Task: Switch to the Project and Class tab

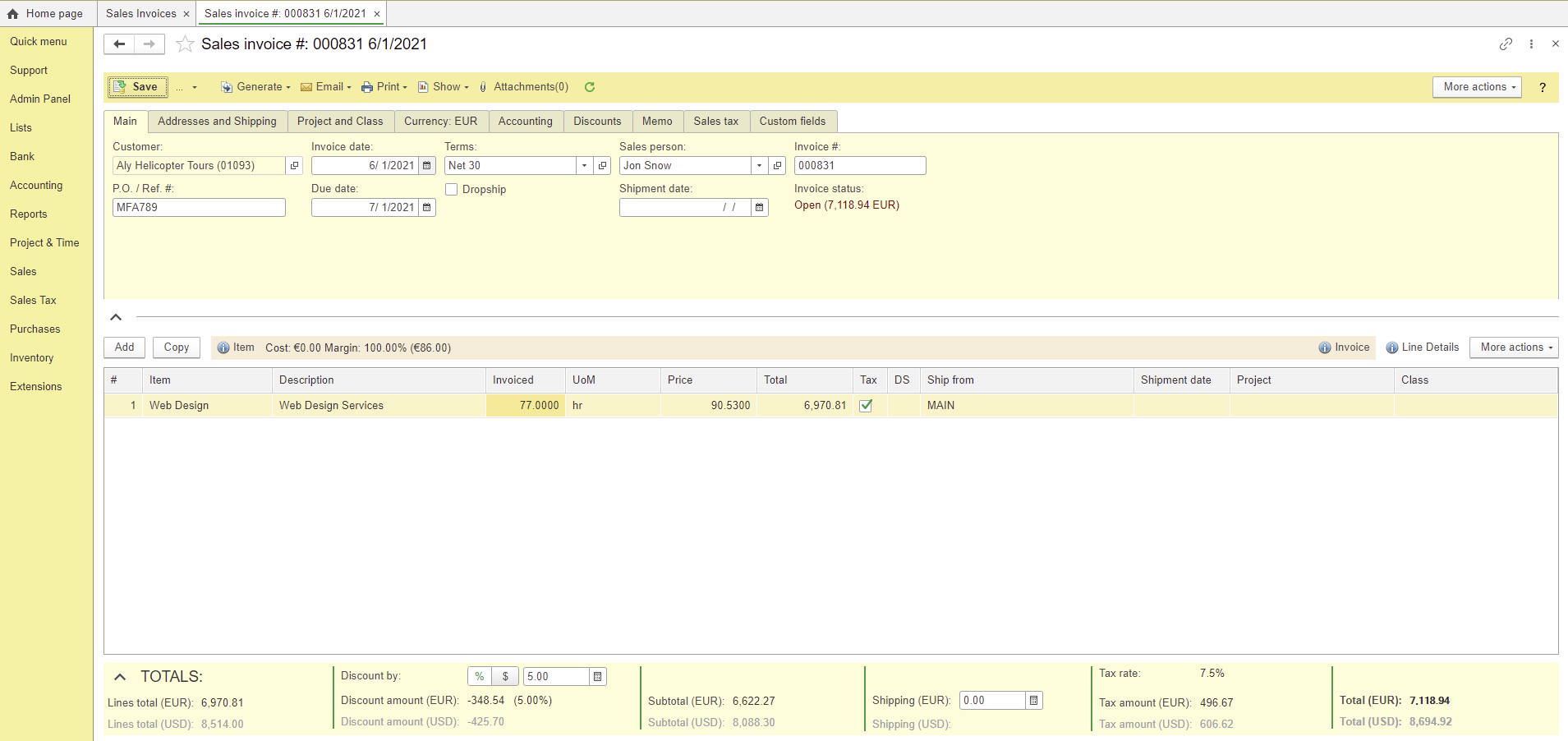Action: pyautogui.click(x=340, y=122)
